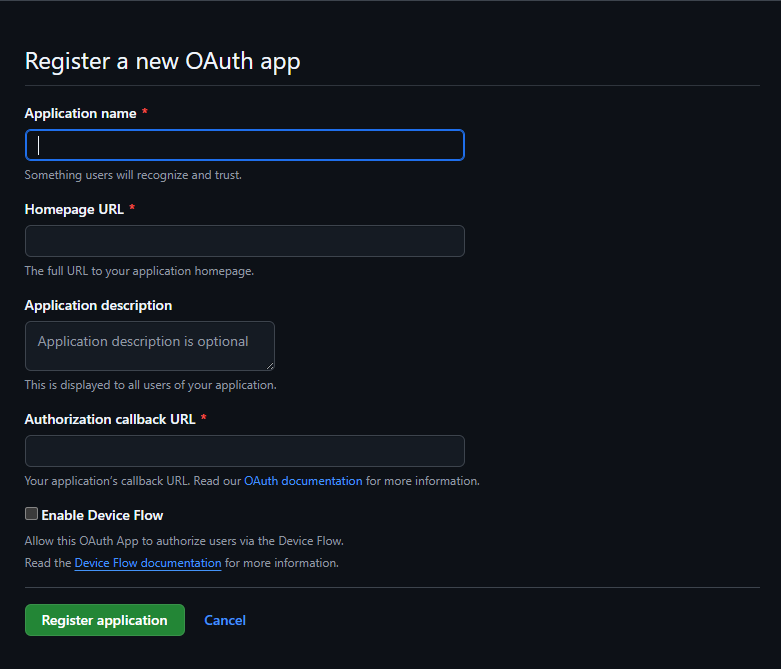Open the OAuth documentation link
Screen dimensions: 781x669
tap(303, 481)
